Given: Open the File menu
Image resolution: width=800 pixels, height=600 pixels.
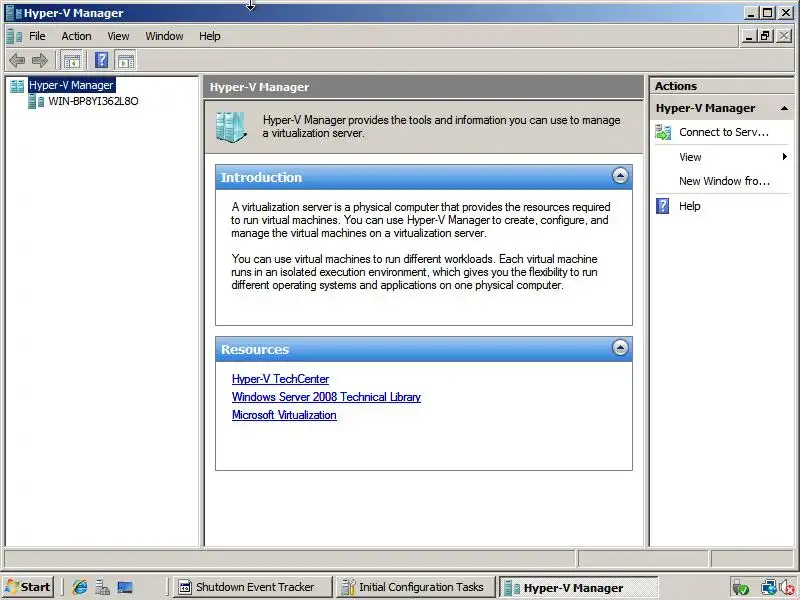Looking at the screenshot, I should 37,36.
